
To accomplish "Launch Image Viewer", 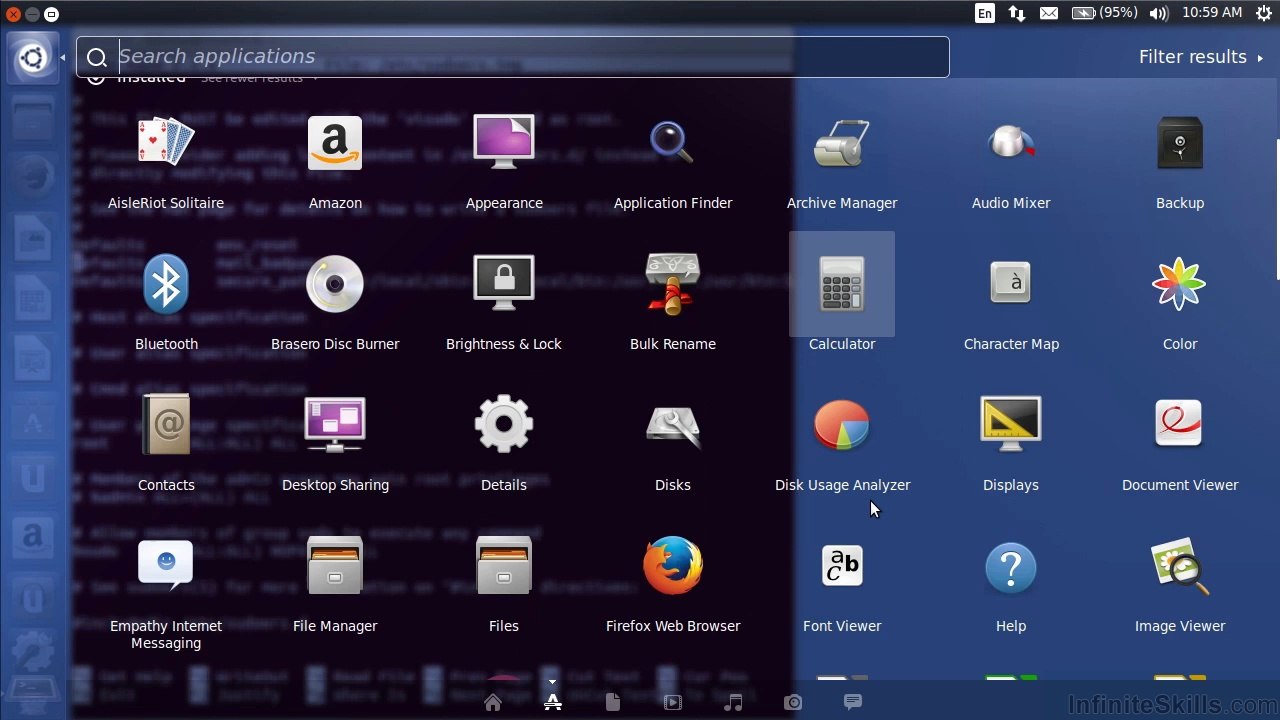I will point(1180,584).
